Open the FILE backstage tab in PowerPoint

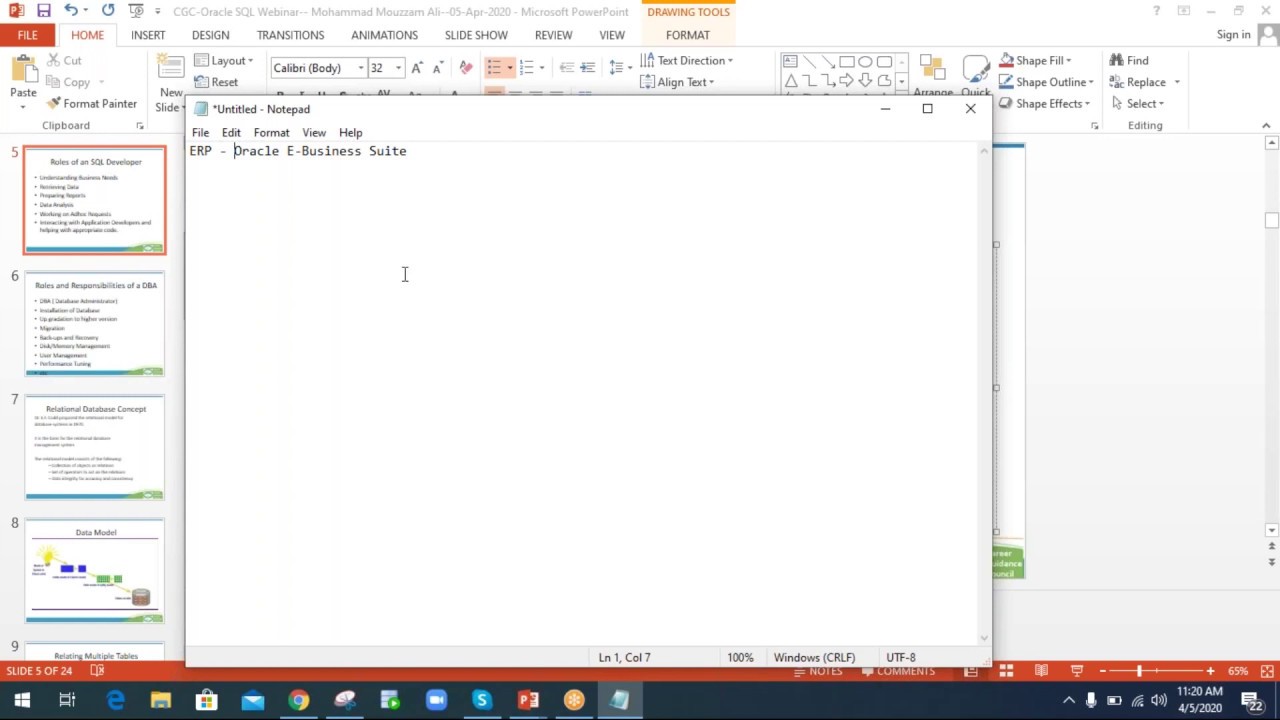[x=27, y=35]
